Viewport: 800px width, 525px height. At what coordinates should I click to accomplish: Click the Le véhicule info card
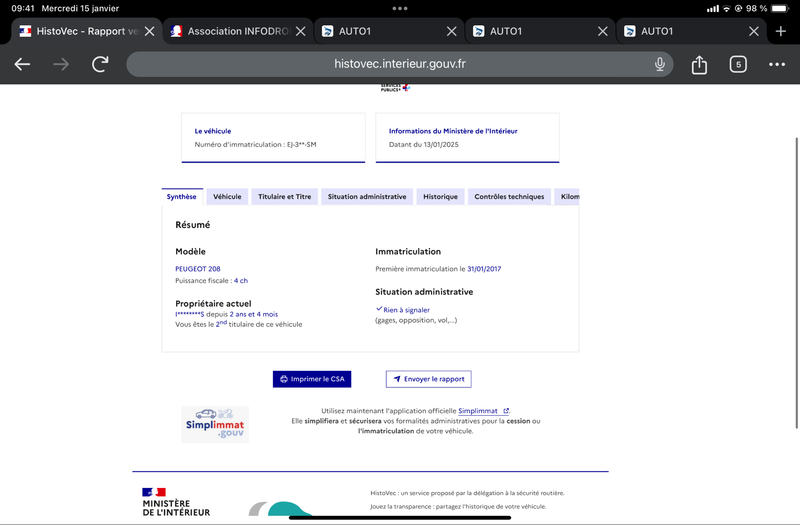[x=273, y=138]
